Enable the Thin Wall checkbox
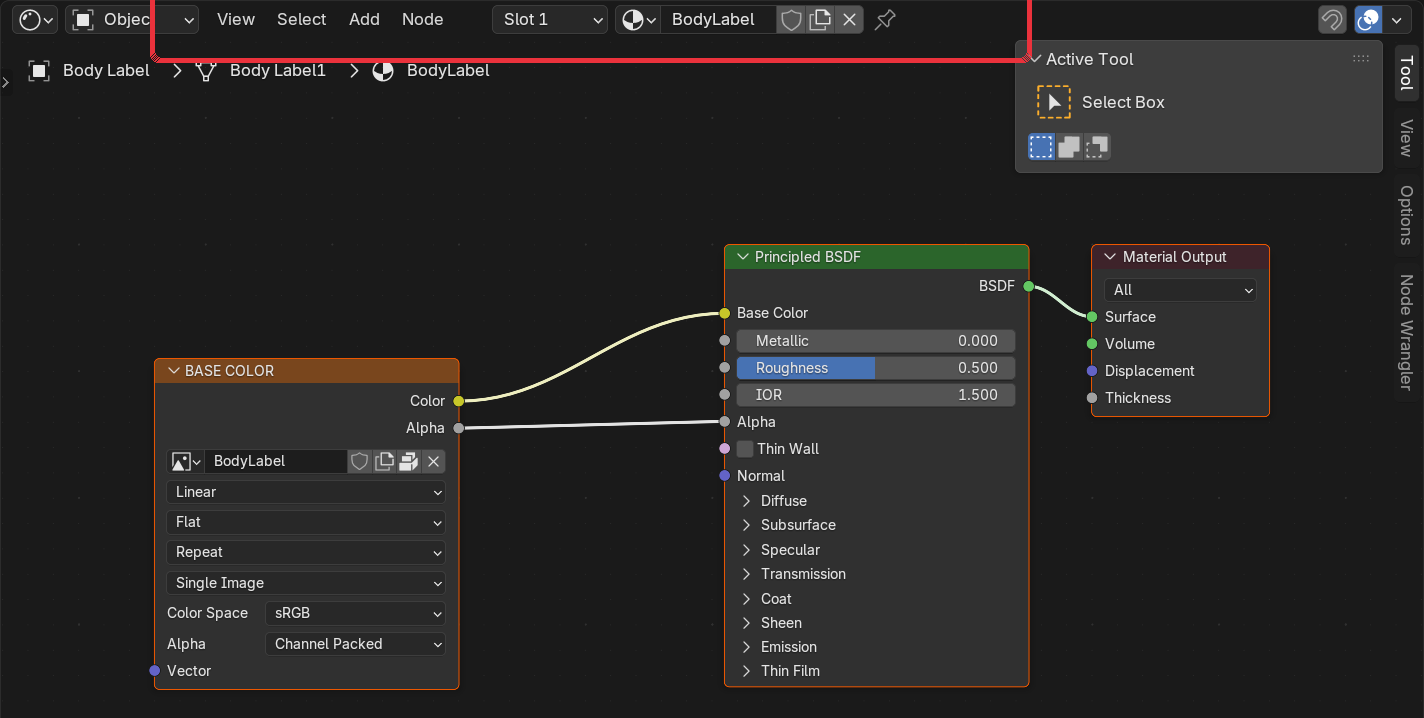The height and width of the screenshot is (718, 1424). pyautogui.click(x=745, y=449)
